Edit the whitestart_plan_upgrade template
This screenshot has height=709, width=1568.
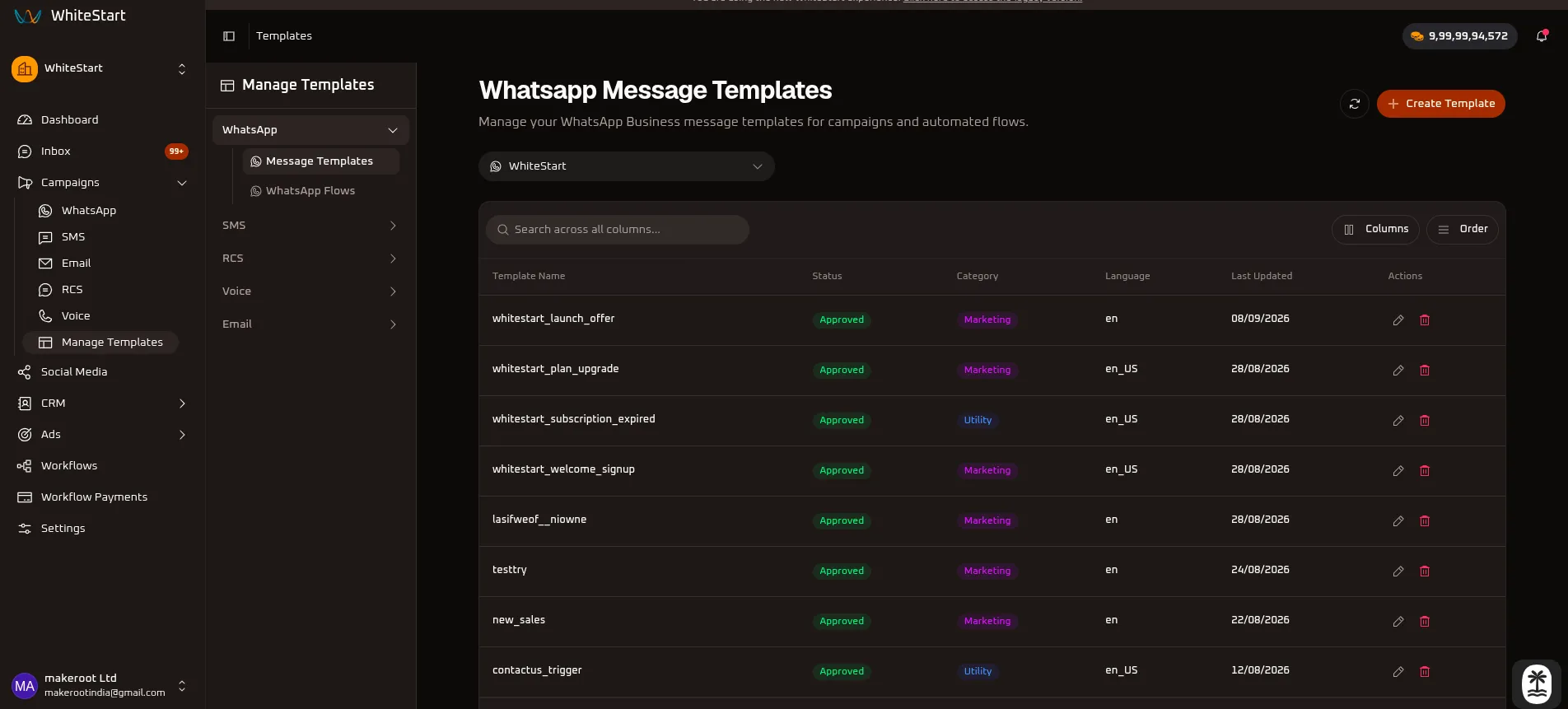(x=1398, y=371)
